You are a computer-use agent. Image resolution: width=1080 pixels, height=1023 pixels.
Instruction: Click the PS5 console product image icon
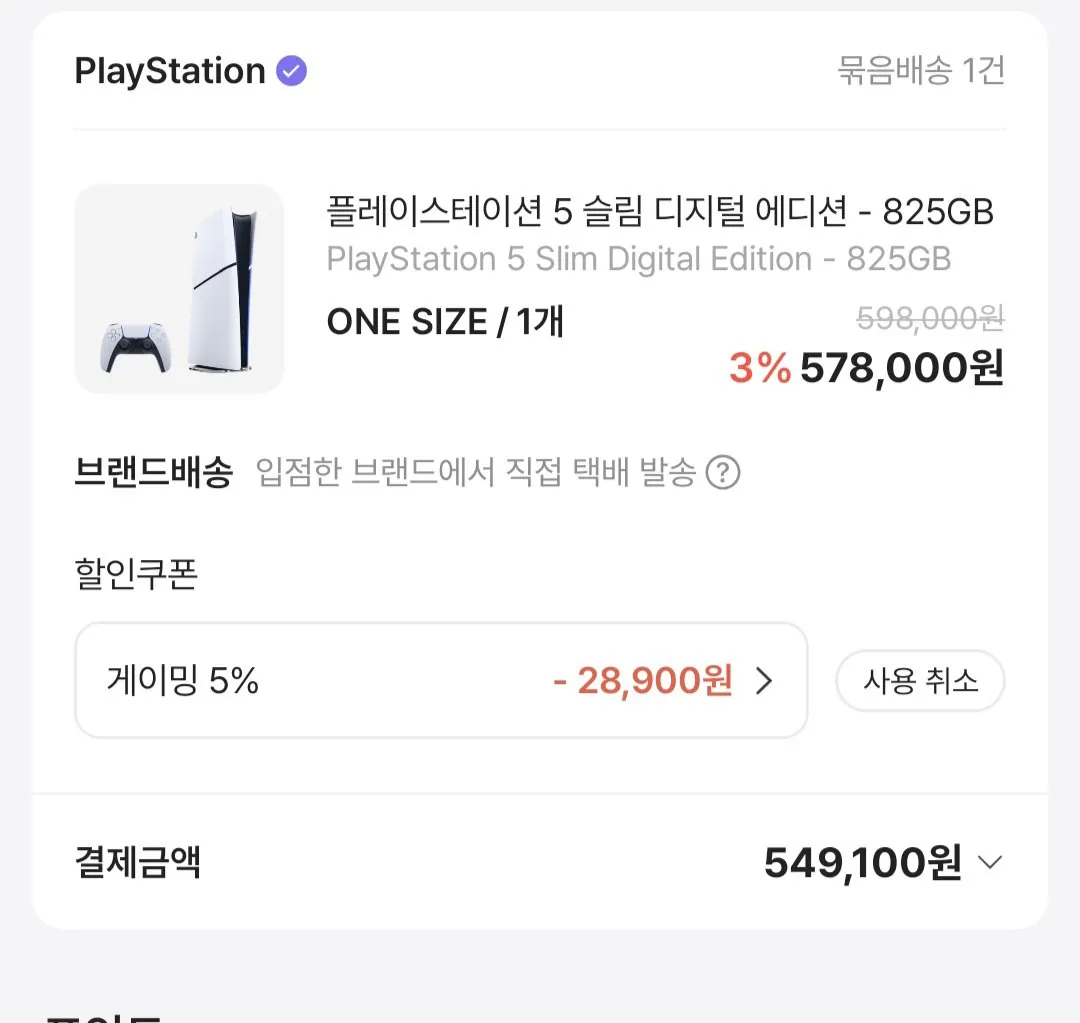pyautogui.click(x=179, y=289)
